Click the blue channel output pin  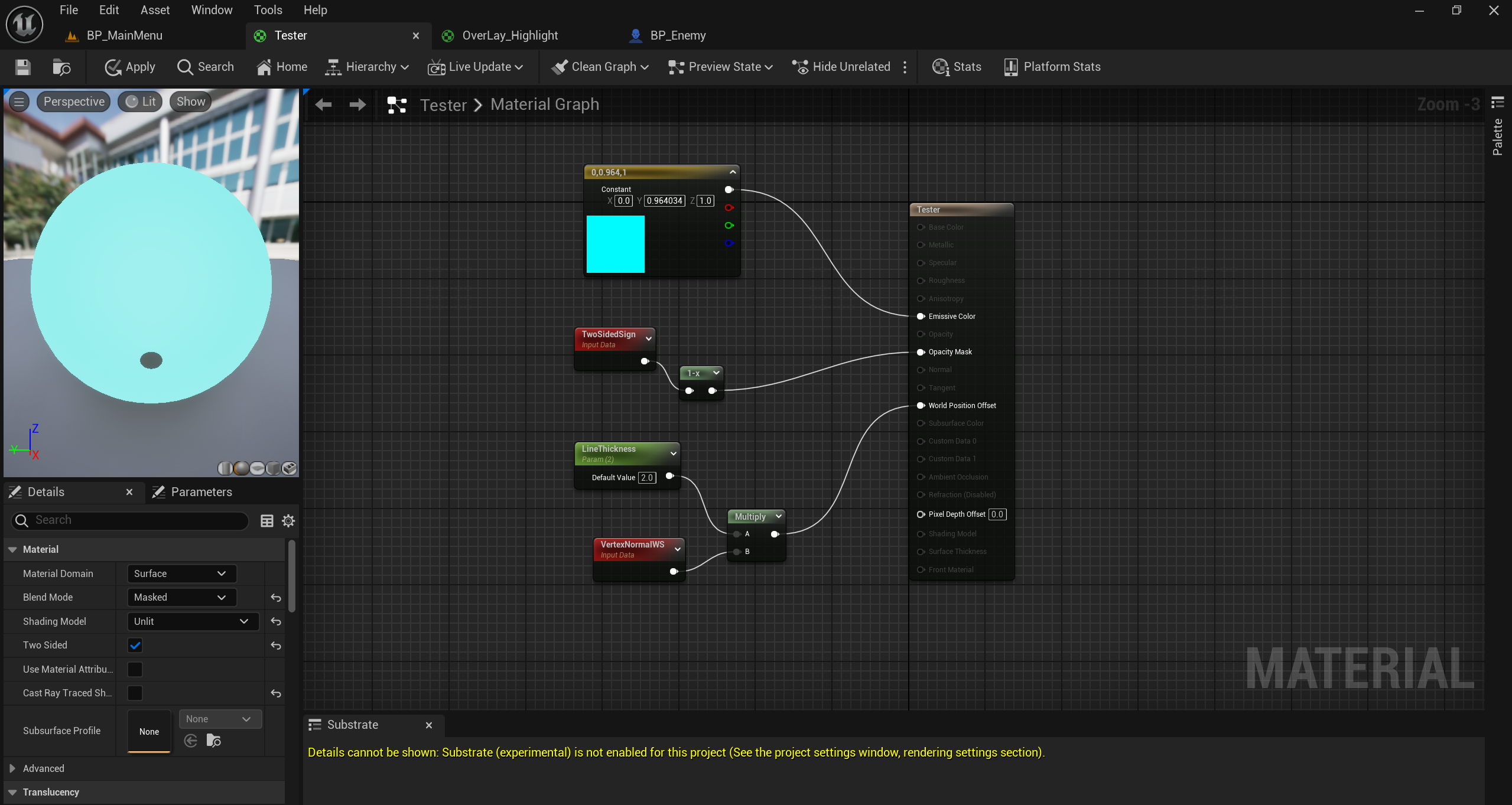(729, 243)
